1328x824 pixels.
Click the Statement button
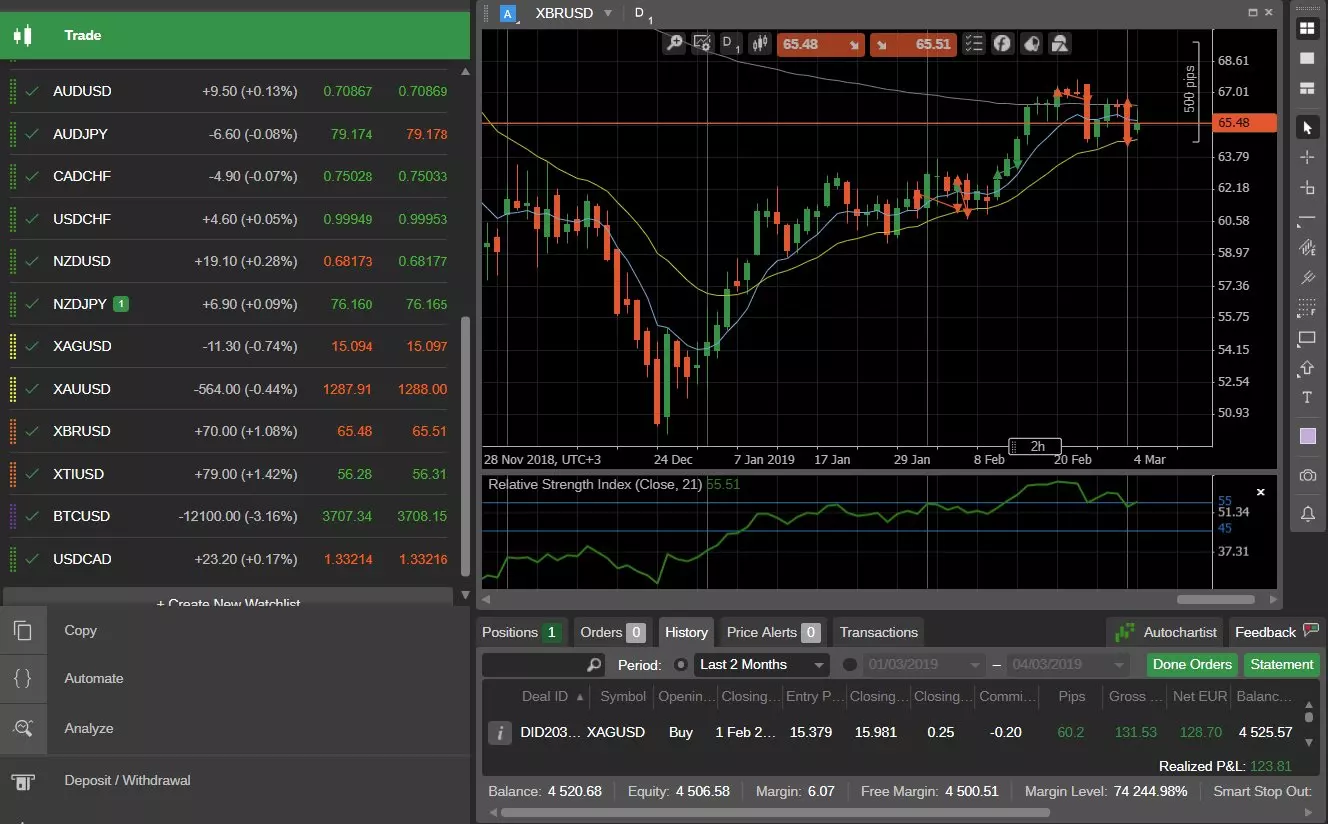coord(1281,664)
